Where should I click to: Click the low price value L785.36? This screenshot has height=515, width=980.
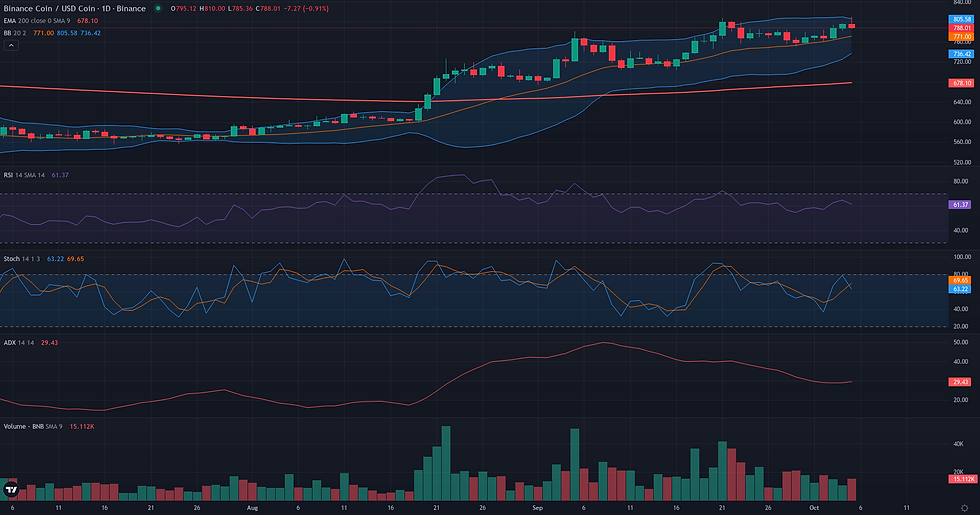tap(241, 9)
